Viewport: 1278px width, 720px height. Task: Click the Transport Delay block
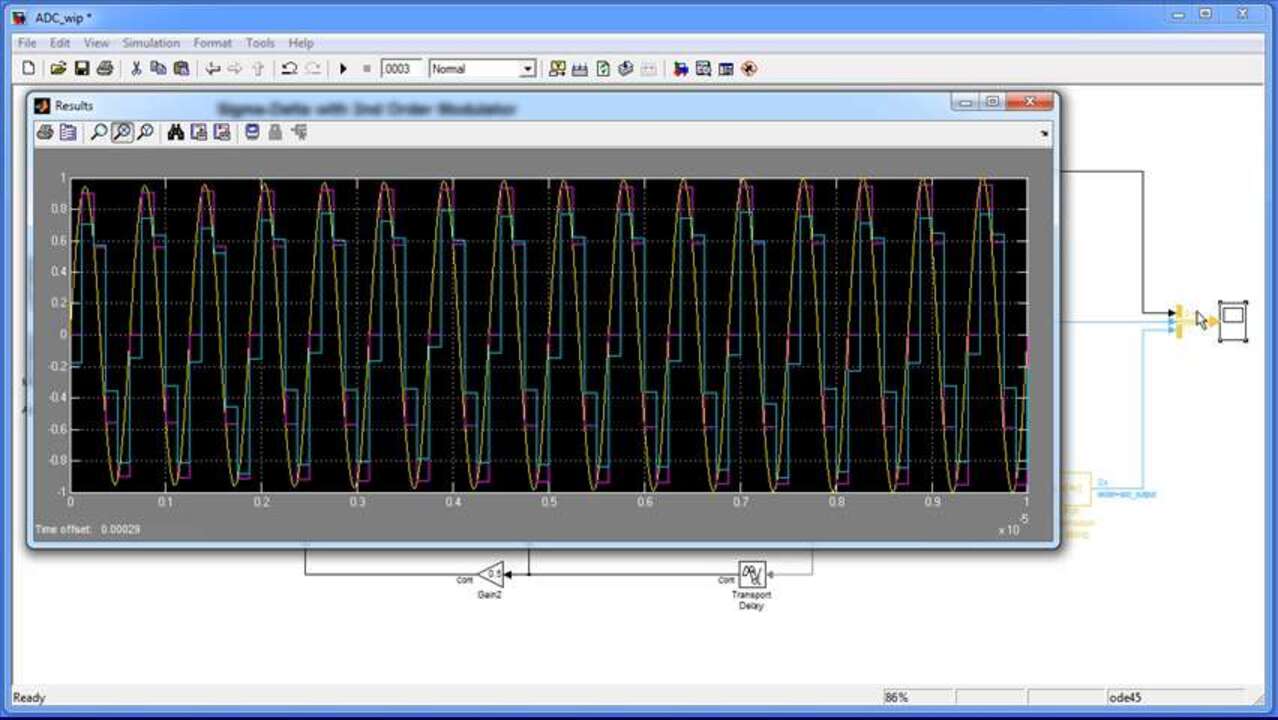coord(751,574)
